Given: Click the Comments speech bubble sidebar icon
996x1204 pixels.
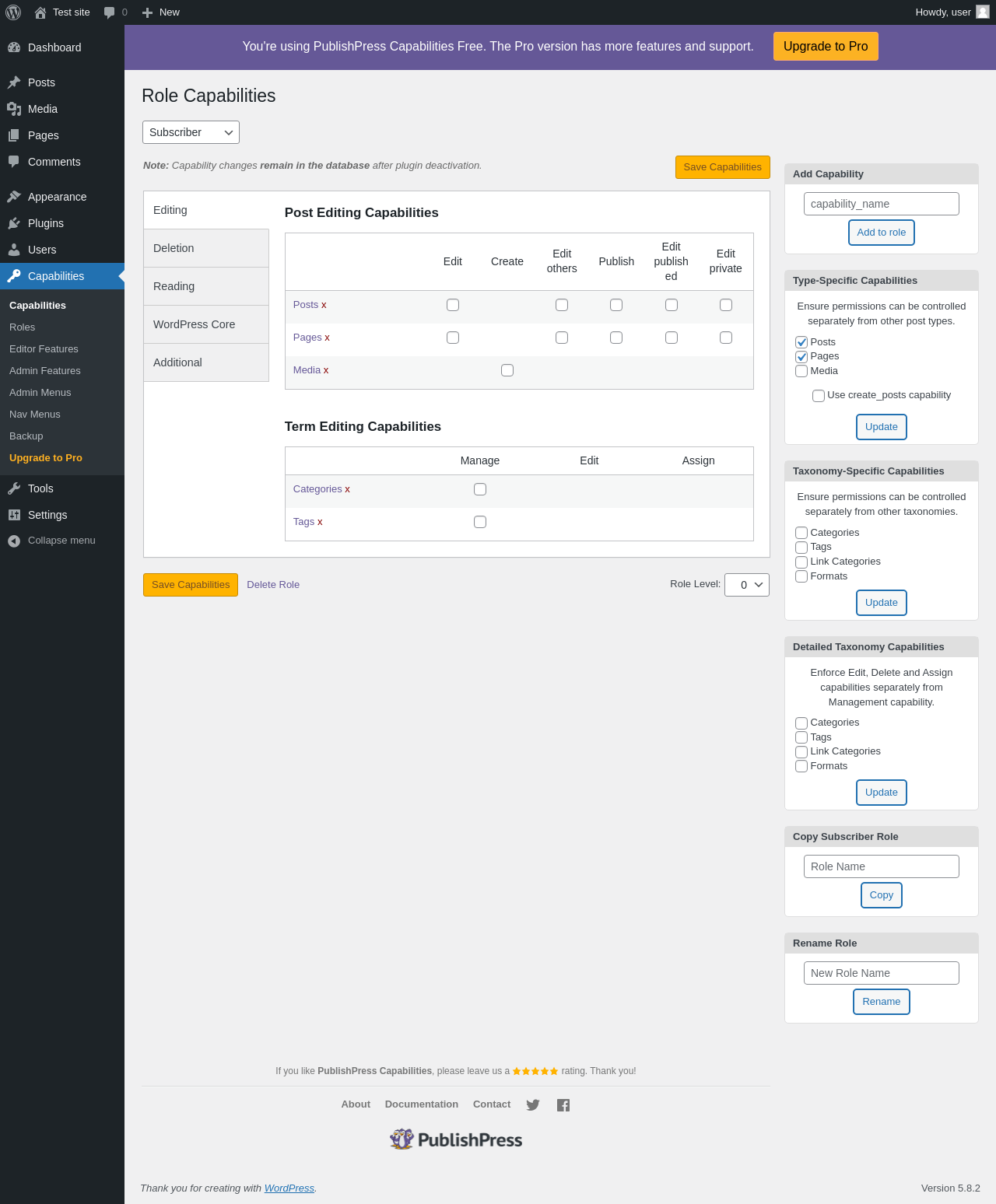Looking at the screenshot, I should pyautogui.click(x=14, y=162).
